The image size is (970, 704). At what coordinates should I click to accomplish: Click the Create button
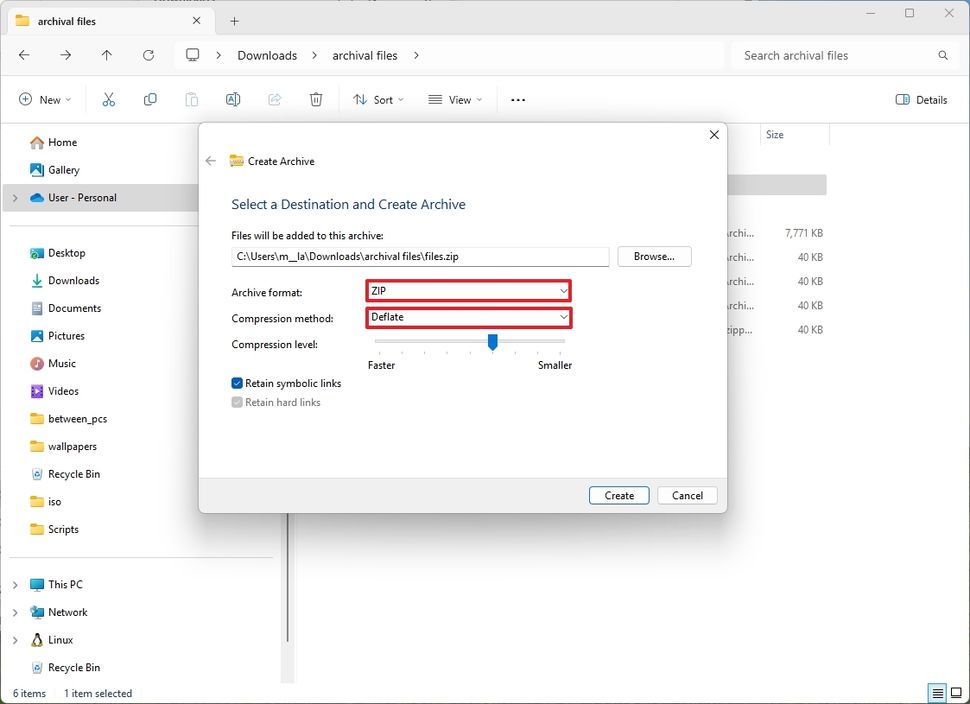point(618,495)
